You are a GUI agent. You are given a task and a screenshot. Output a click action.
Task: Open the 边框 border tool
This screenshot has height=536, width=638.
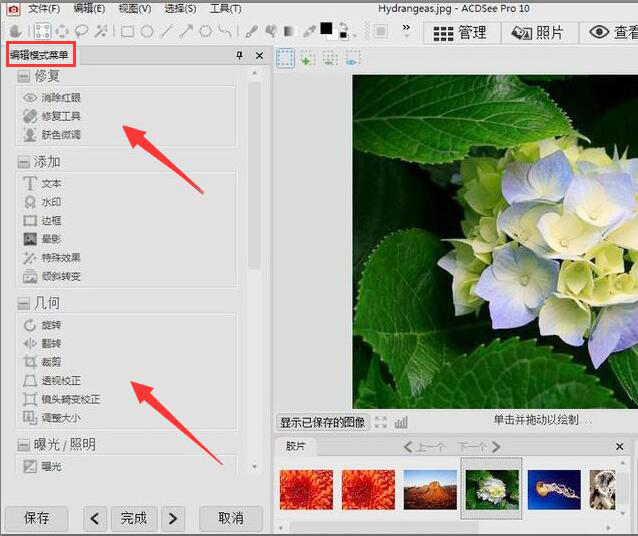pyautogui.click(x=42, y=221)
